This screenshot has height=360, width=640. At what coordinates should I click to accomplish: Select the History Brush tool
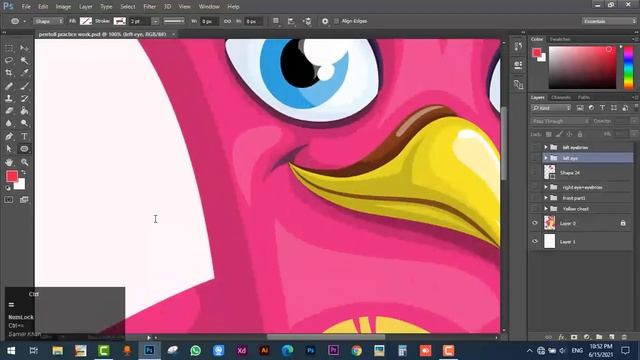click(24, 98)
